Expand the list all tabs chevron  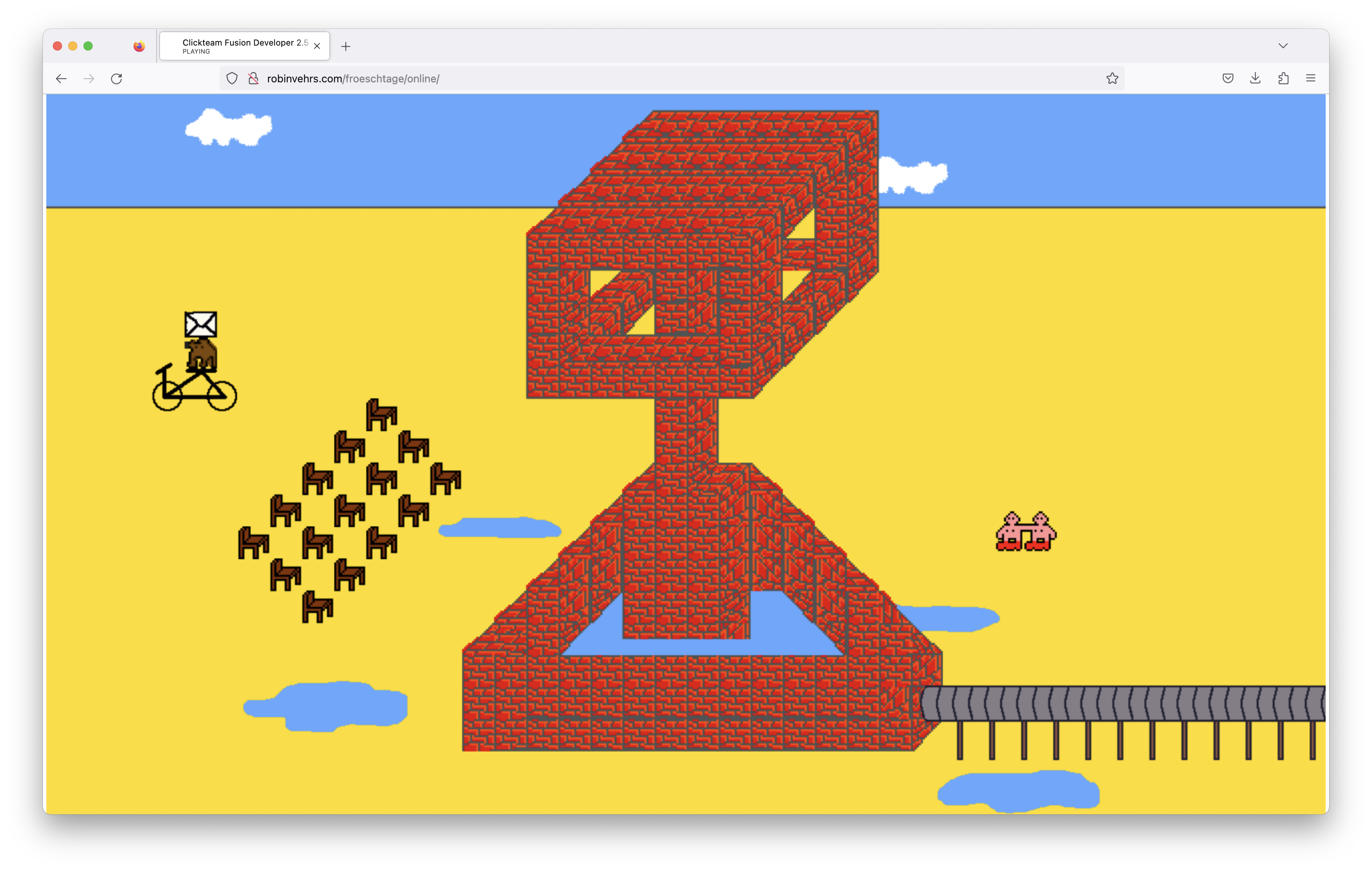1283,46
